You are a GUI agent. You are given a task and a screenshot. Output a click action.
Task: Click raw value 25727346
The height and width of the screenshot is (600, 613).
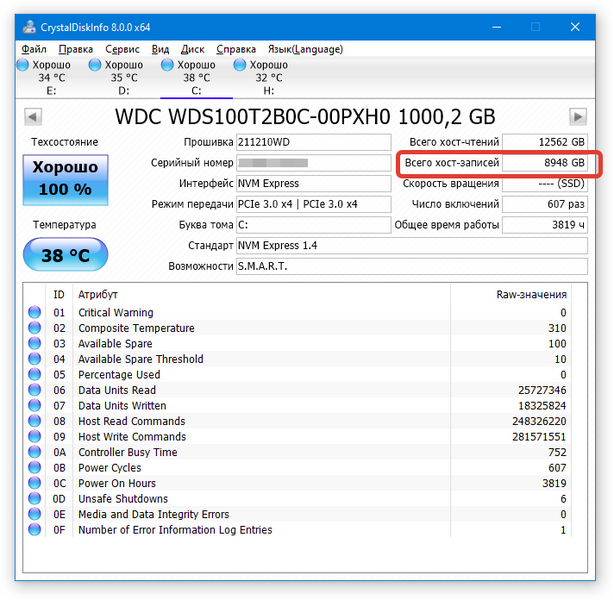pos(542,390)
